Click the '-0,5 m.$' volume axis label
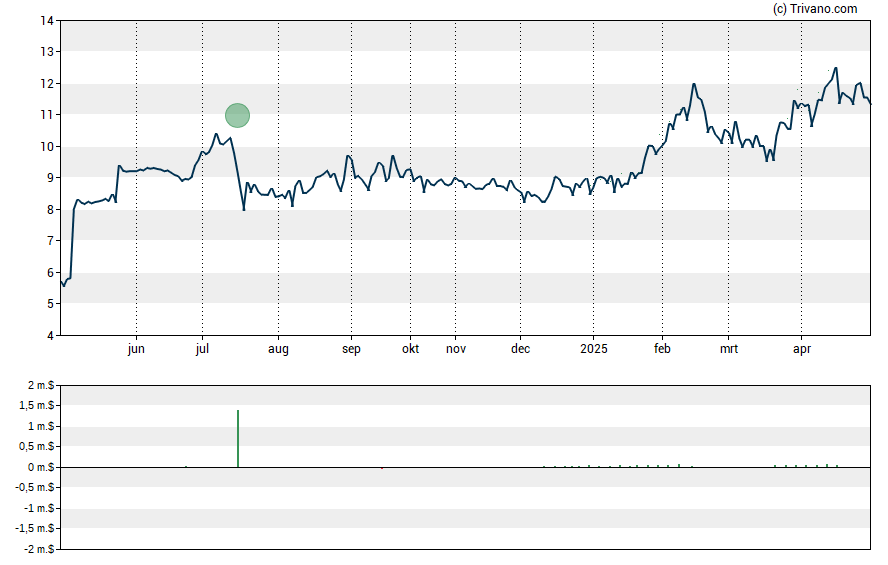Screen dimensions: 888x565 [35, 487]
